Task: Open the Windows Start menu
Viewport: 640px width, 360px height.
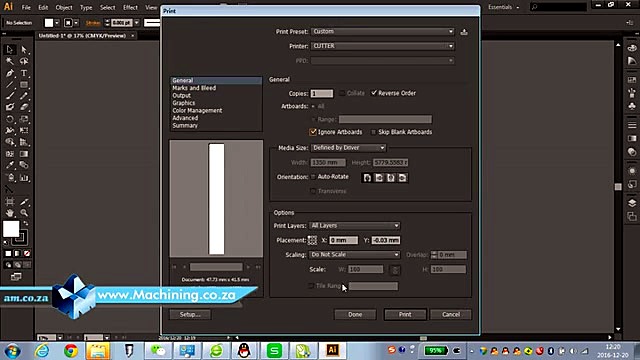Action: coord(13,351)
